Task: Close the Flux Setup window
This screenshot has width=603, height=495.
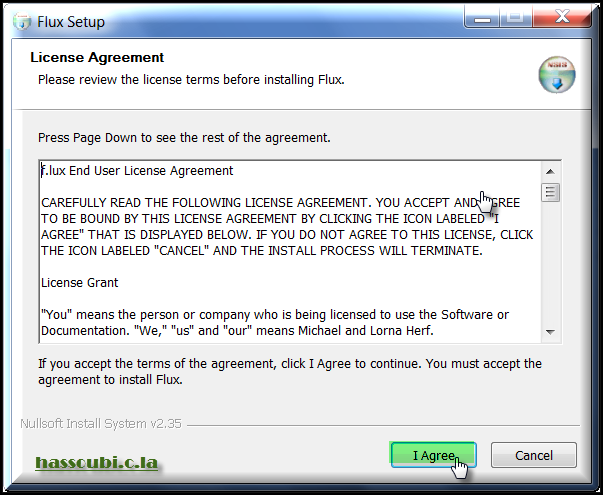Action: (562, 17)
